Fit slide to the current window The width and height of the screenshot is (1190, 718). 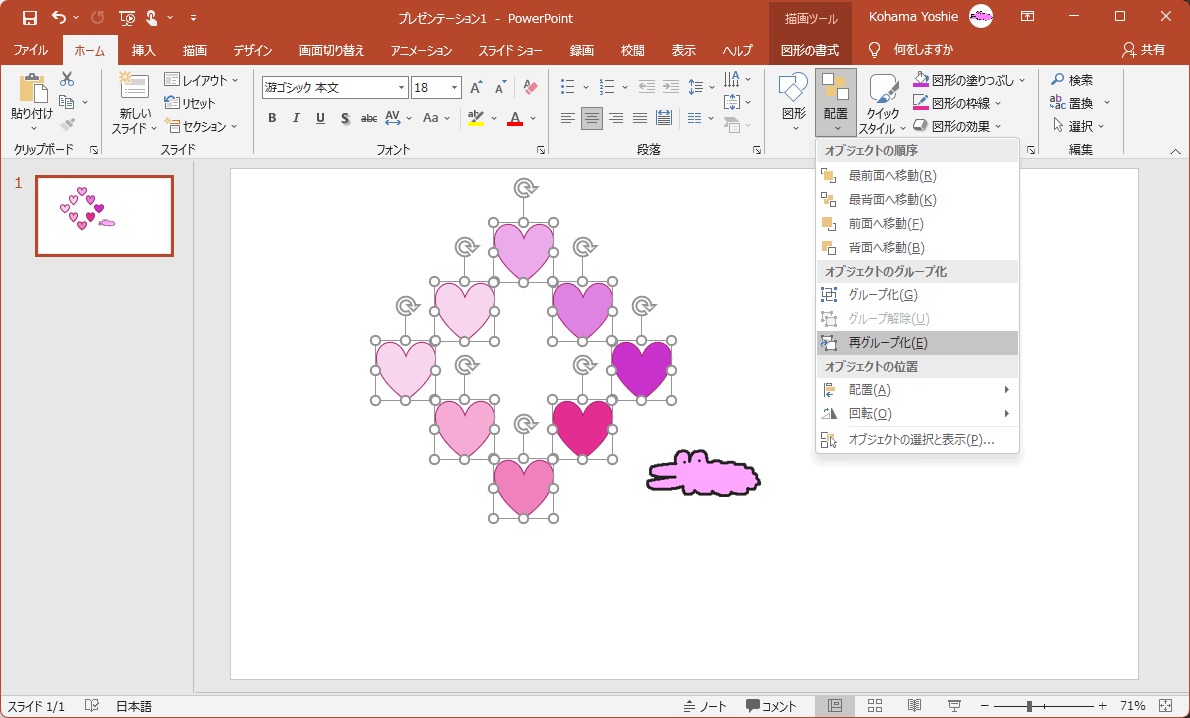click(1166, 706)
